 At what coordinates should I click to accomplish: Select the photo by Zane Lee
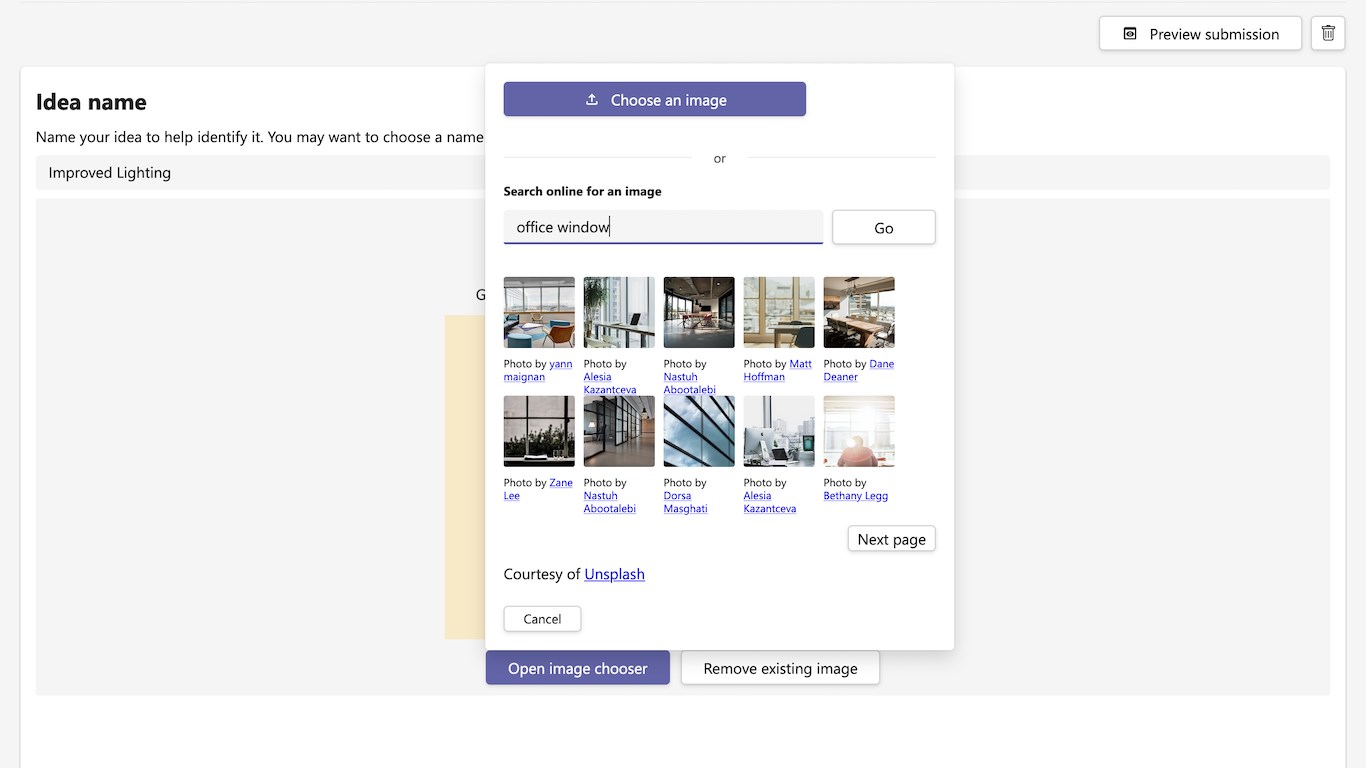tap(539, 431)
